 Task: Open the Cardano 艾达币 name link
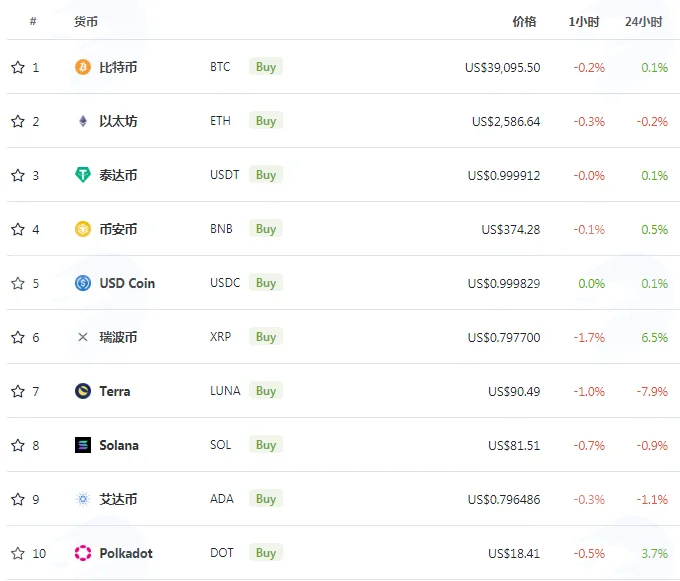coord(118,499)
